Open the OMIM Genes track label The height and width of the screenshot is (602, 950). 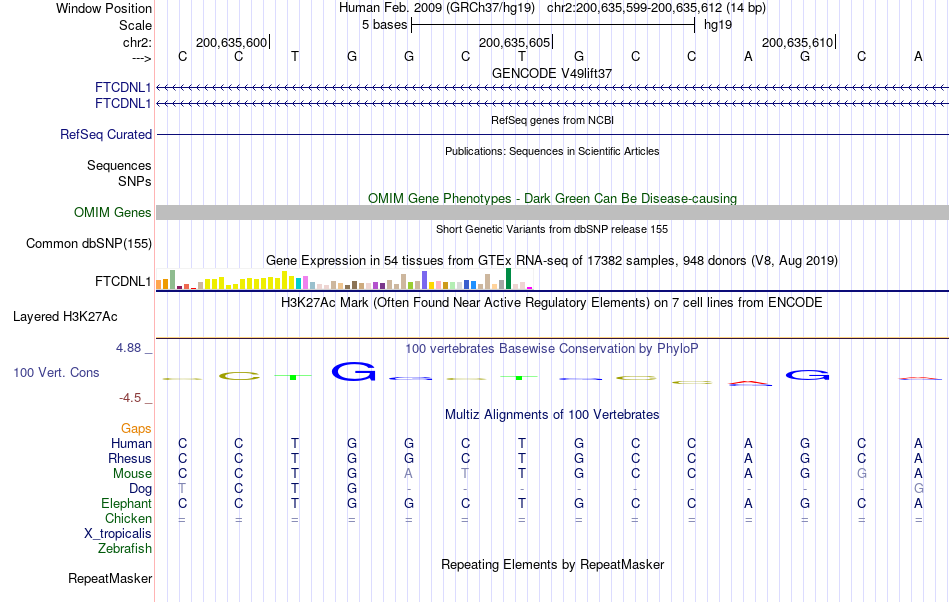112,213
